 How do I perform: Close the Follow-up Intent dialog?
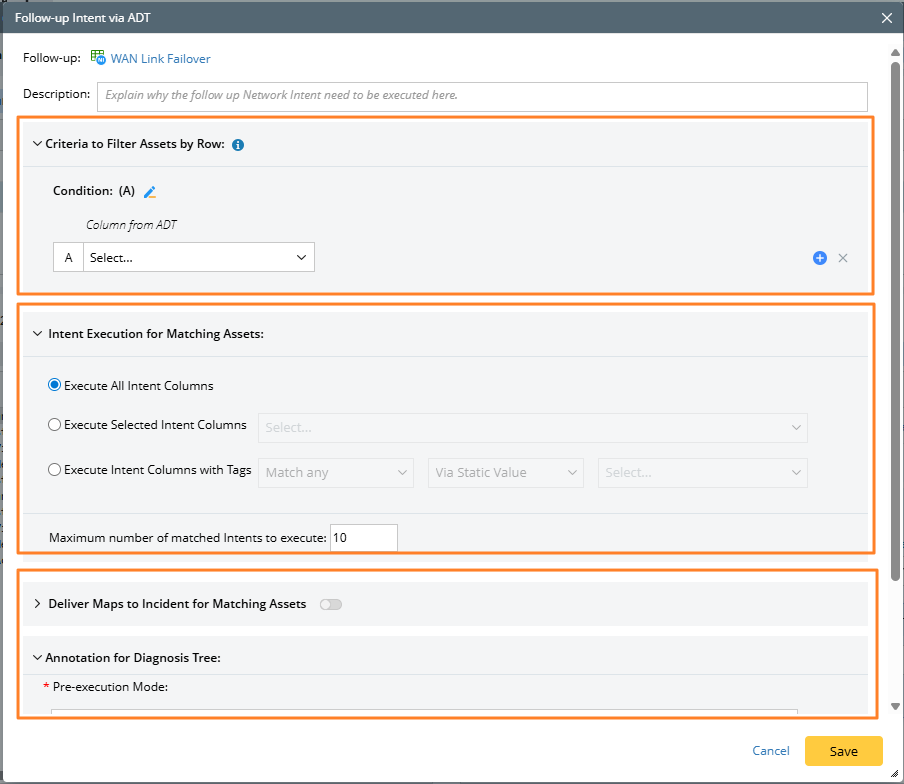click(x=886, y=18)
